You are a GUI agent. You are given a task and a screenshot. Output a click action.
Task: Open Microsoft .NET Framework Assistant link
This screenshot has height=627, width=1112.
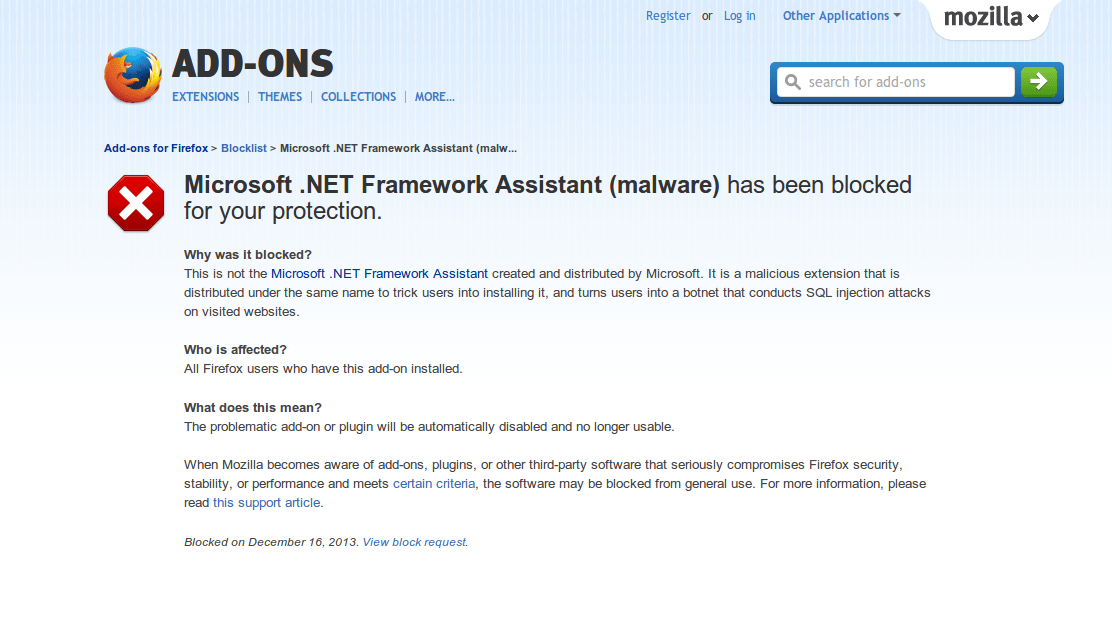[x=379, y=274]
